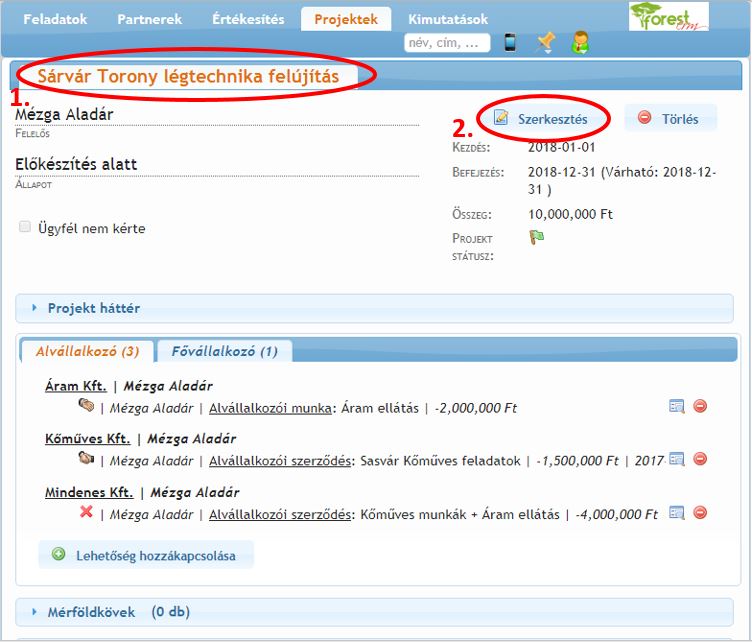Select the Alvállalkozó (3) tab
The image size is (752, 642).
(87, 351)
